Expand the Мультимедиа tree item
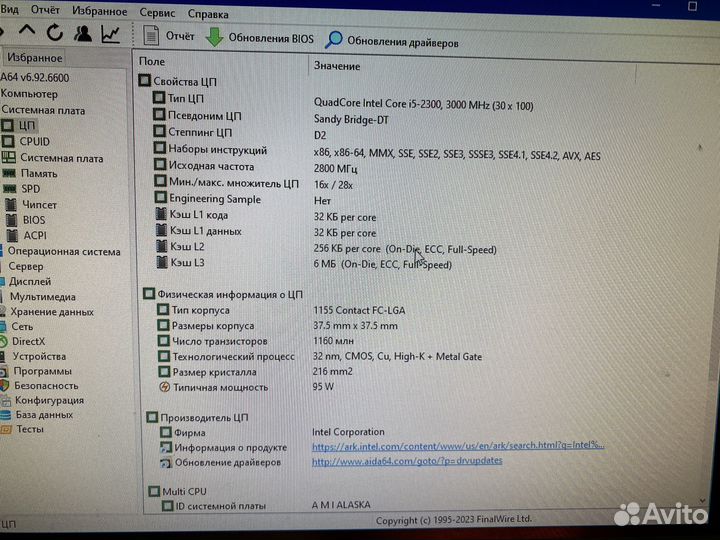This screenshot has height=540, width=720. click(x=43, y=297)
